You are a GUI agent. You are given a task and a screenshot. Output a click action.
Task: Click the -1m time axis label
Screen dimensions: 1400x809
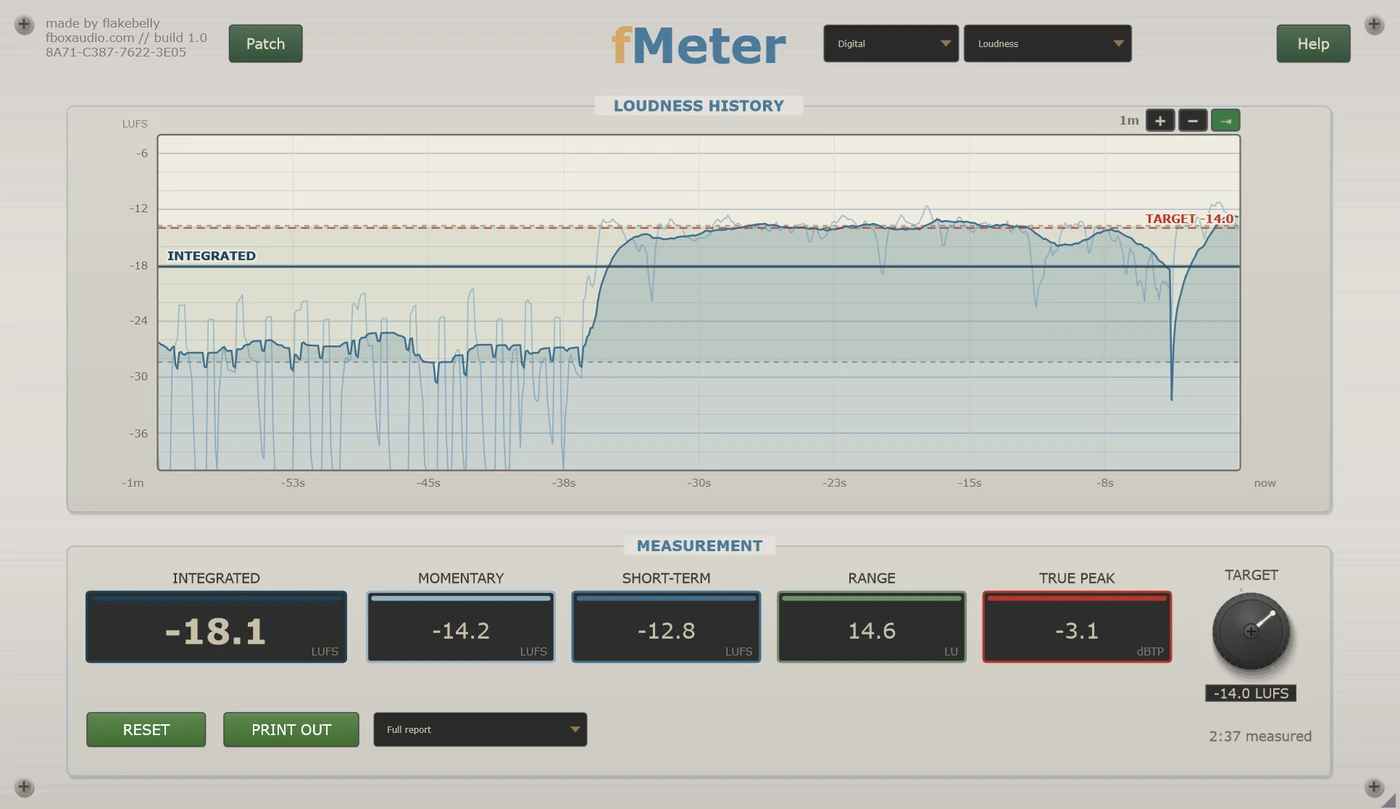pos(132,483)
